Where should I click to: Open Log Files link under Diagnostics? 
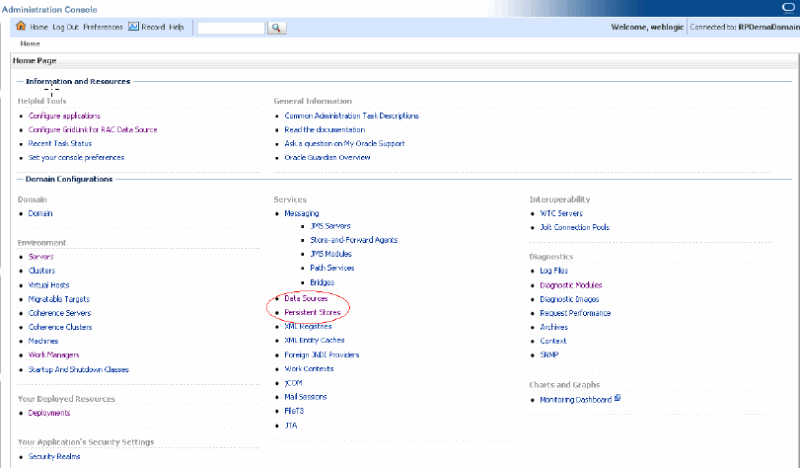[x=554, y=270]
